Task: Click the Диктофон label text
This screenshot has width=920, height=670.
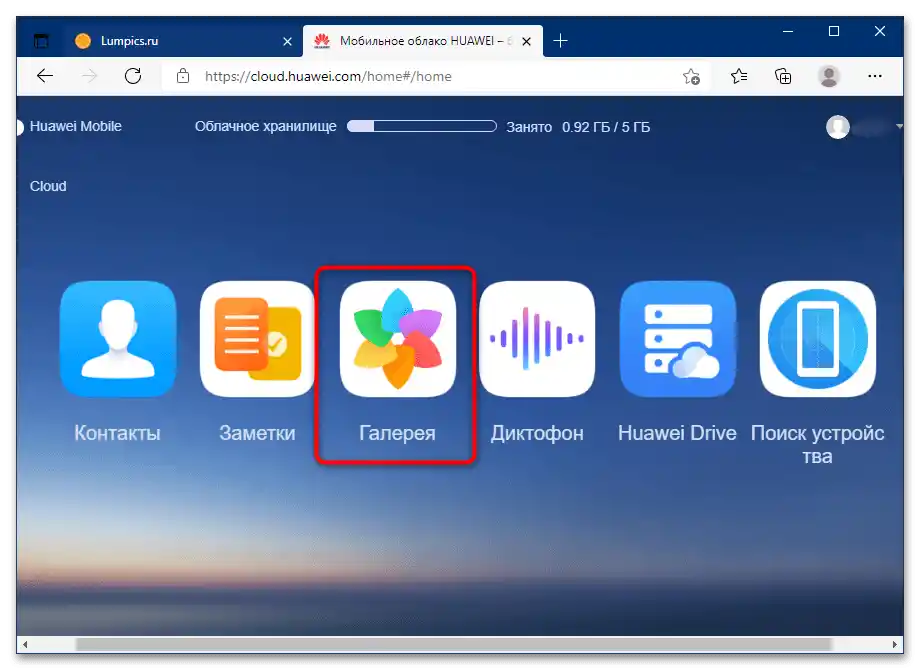Action: (537, 433)
